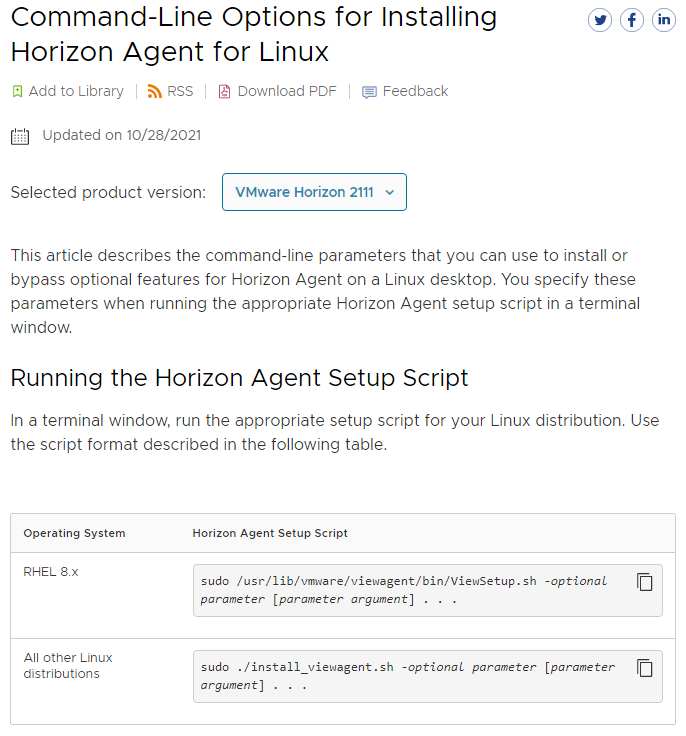Click the Download PDF link text
This screenshot has height=736, width=686.
(287, 91)
